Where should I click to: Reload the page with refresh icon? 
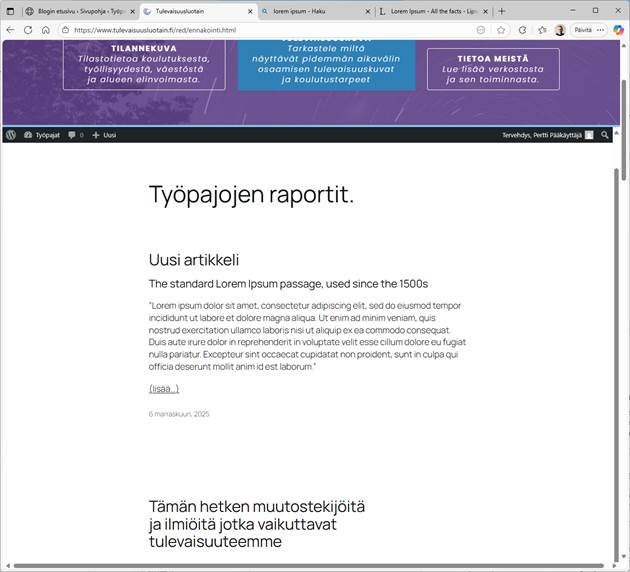(x=28, y=30)
